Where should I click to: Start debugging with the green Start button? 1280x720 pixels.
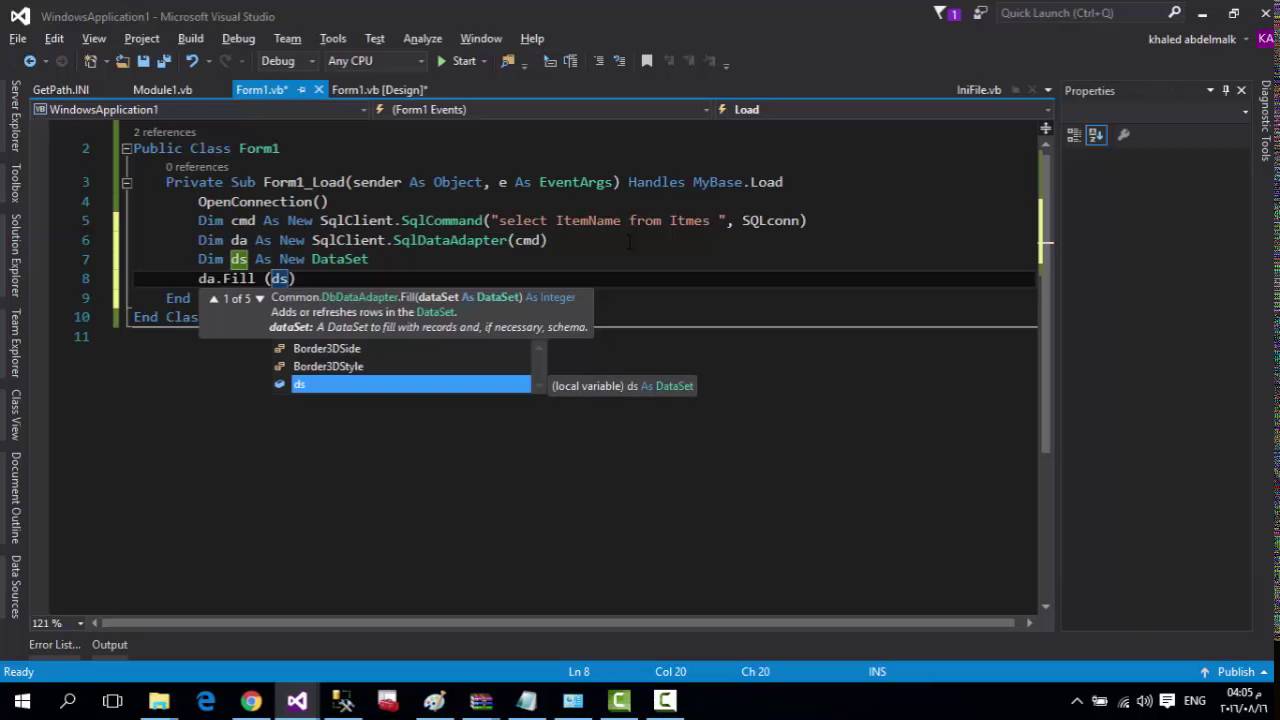[456, 61]
